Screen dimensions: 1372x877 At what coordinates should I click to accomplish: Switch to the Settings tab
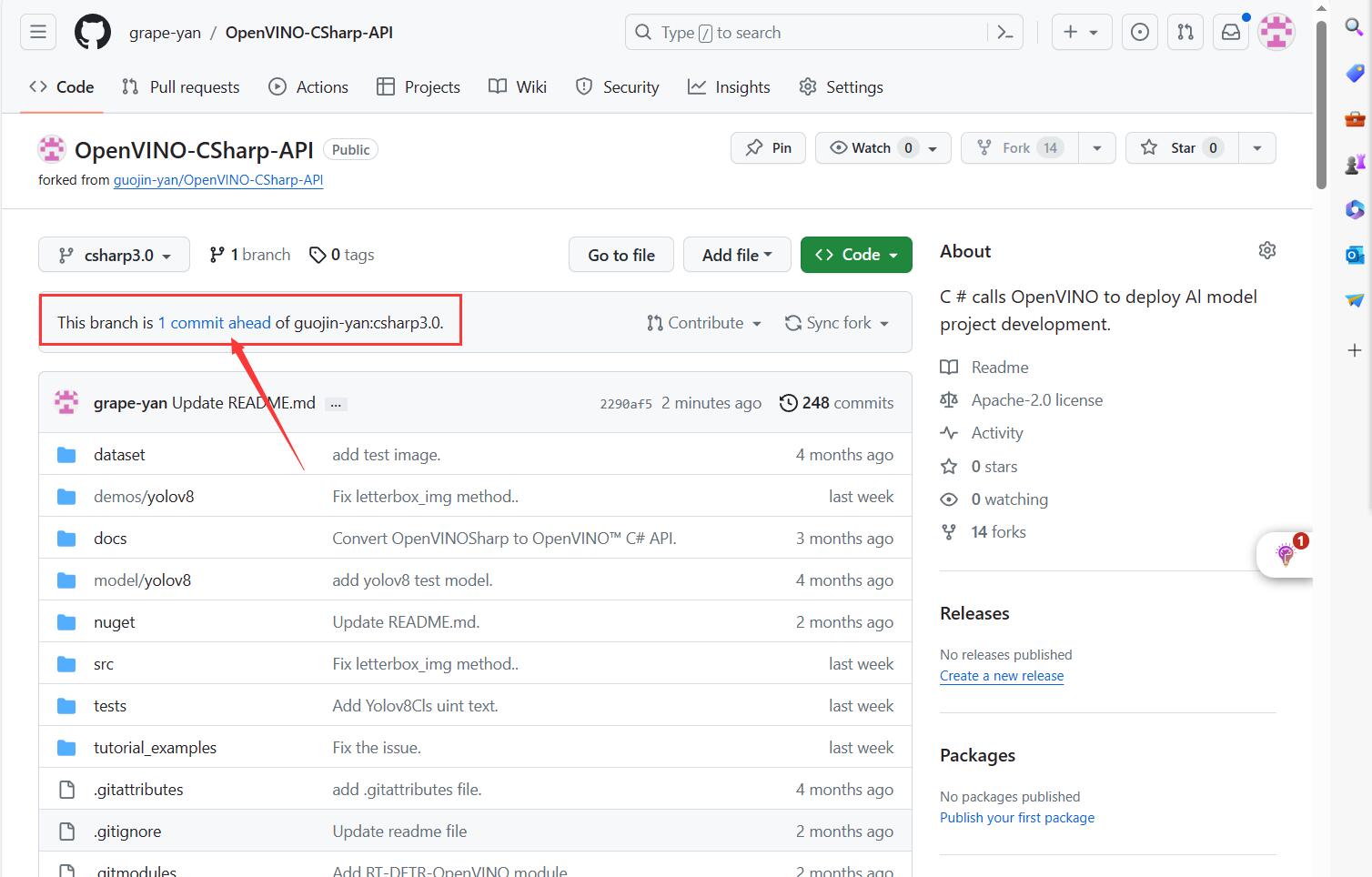[x=841, y=87]
